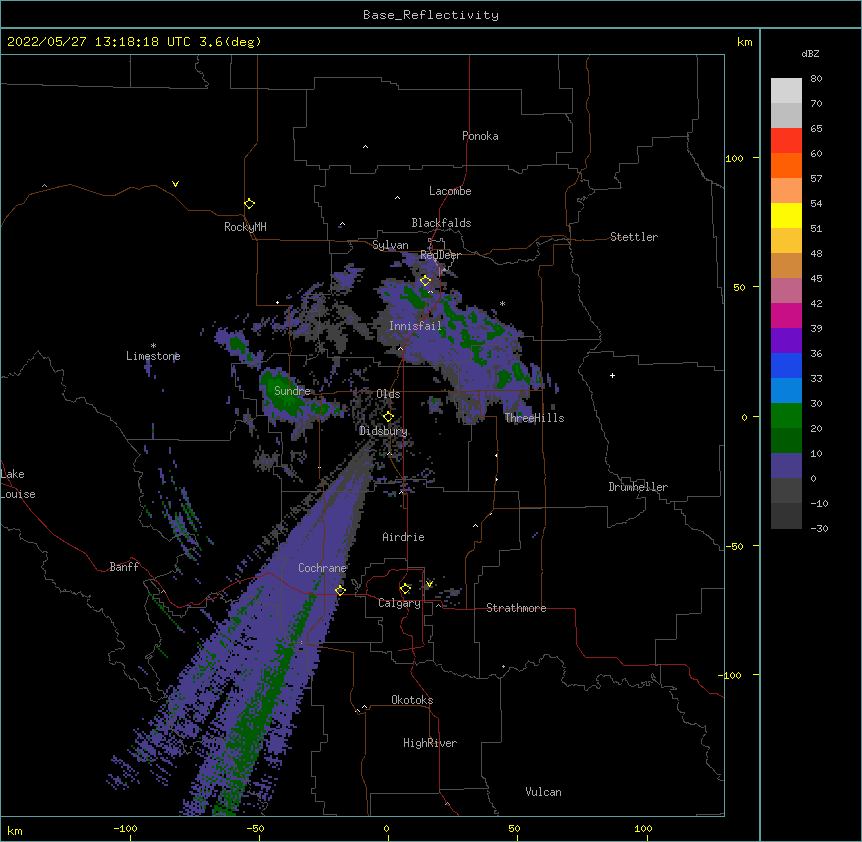Click the Lacombe city label
862x842 pixels.
(x=450, y=191)
